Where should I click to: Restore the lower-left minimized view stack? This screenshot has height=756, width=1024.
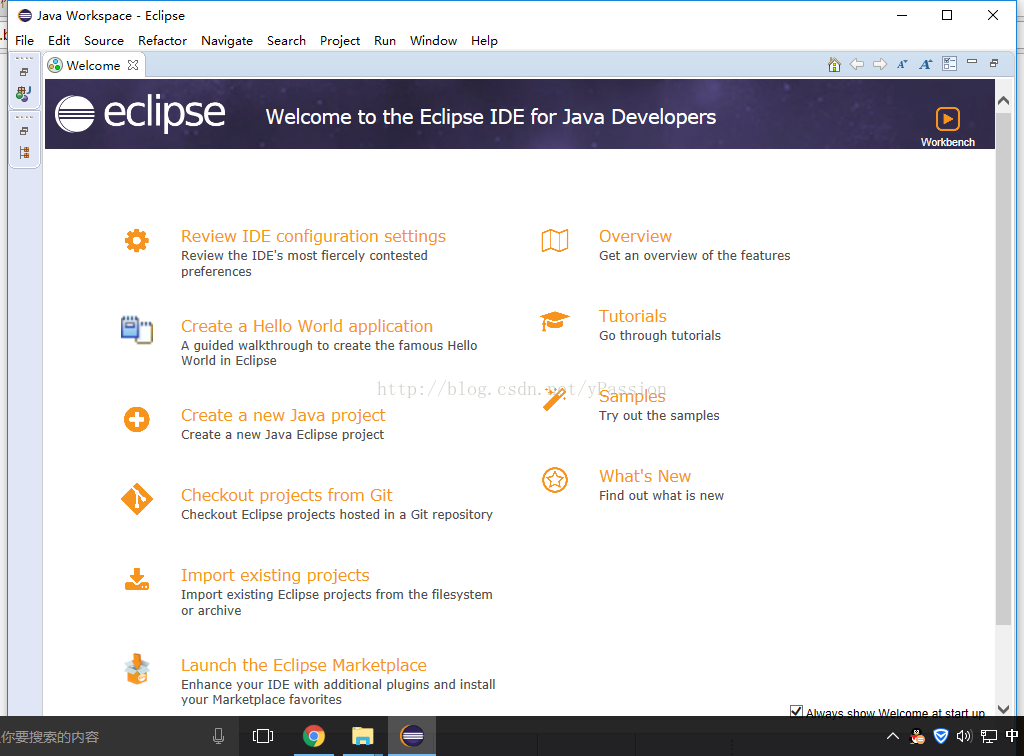click(24, 131)
